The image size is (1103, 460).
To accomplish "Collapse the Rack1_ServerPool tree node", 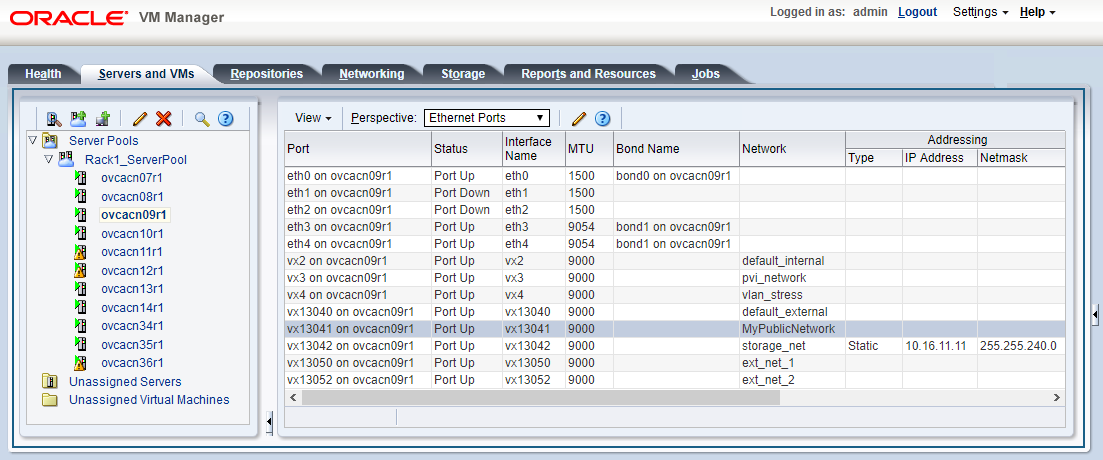I will pyautogui.click(x=48, y=159).
